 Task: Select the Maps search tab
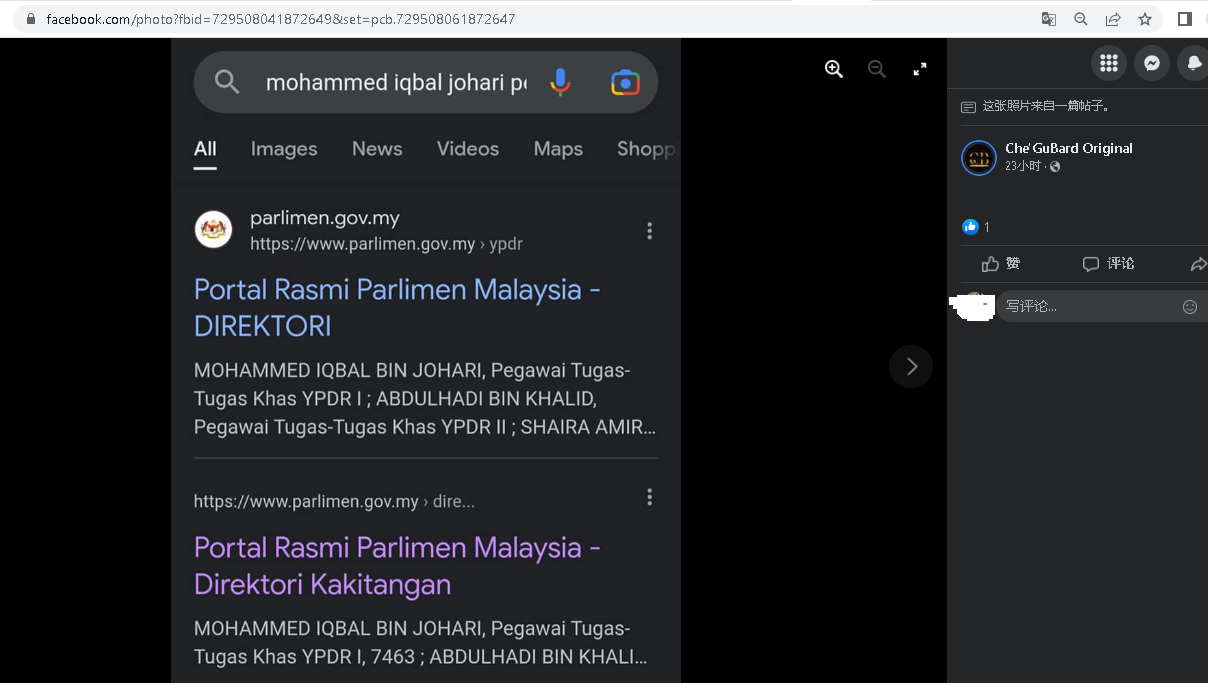(x=558, y=149)
